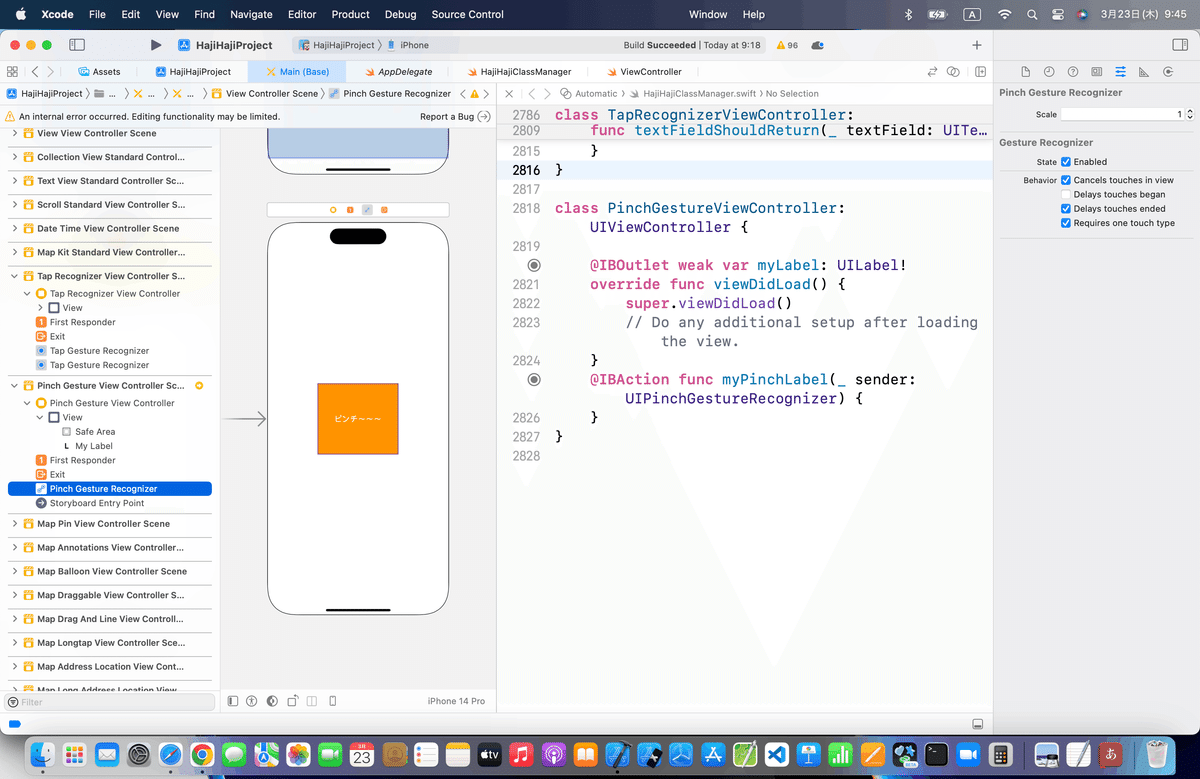
Task: Toggle Requires one touch type checkbox
Action: click(x=1066, y=223)
